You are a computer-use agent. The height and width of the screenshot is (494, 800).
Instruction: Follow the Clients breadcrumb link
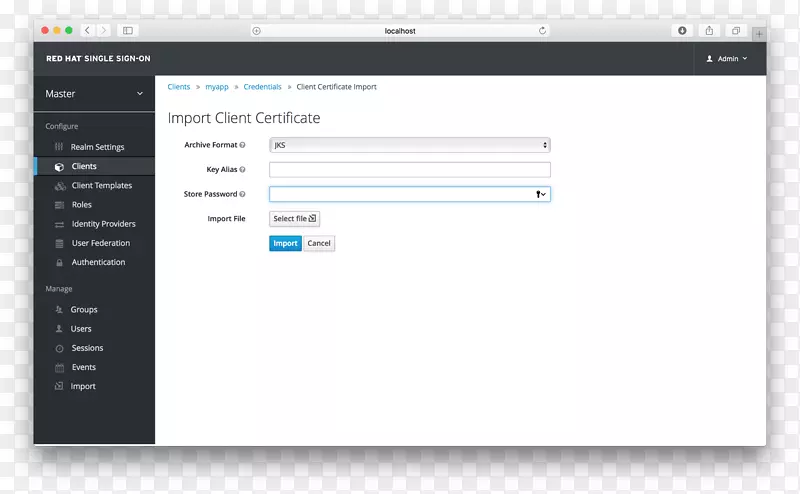click(179, 87)
